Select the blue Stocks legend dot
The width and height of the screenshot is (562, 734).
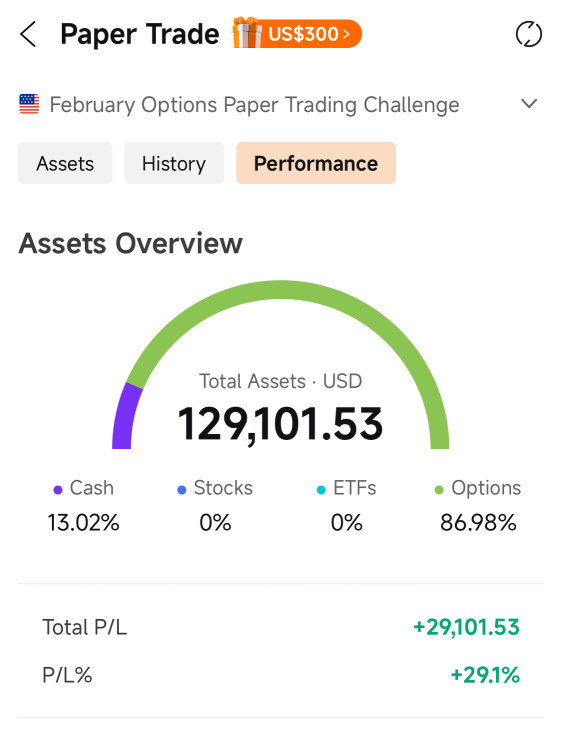coord(182,490)
